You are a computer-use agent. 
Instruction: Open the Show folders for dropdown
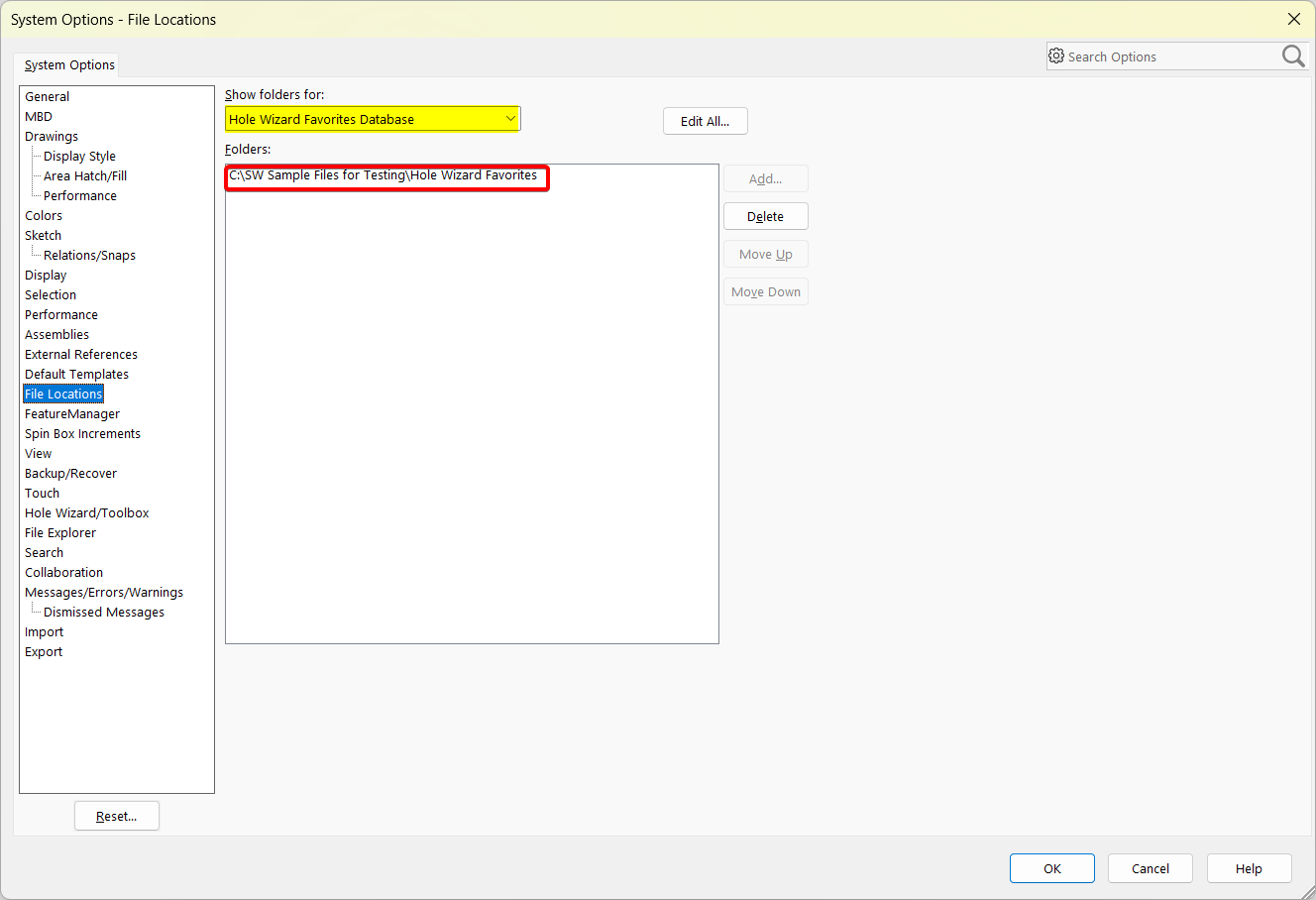373,119
